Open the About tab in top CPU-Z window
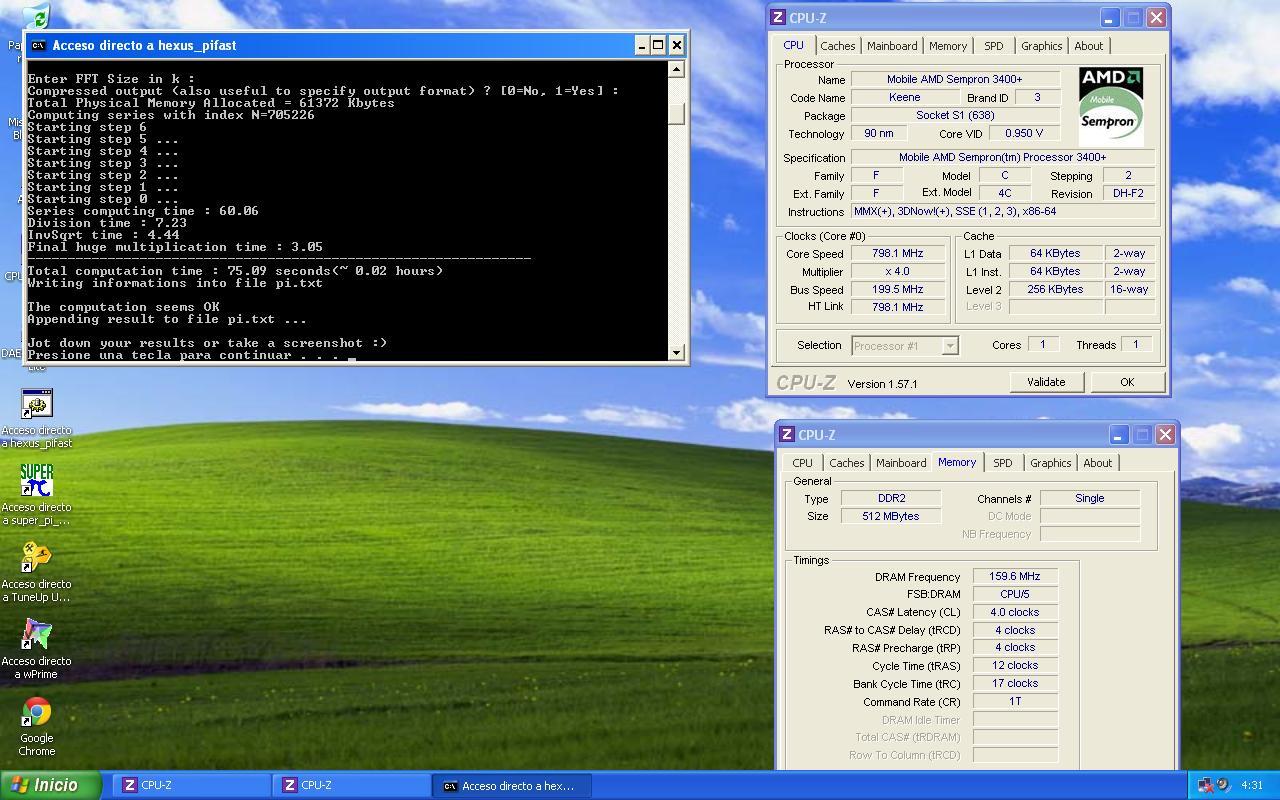Viewport: 1280px width, 800px height. pyautogui.click(x=1089, y=46)
